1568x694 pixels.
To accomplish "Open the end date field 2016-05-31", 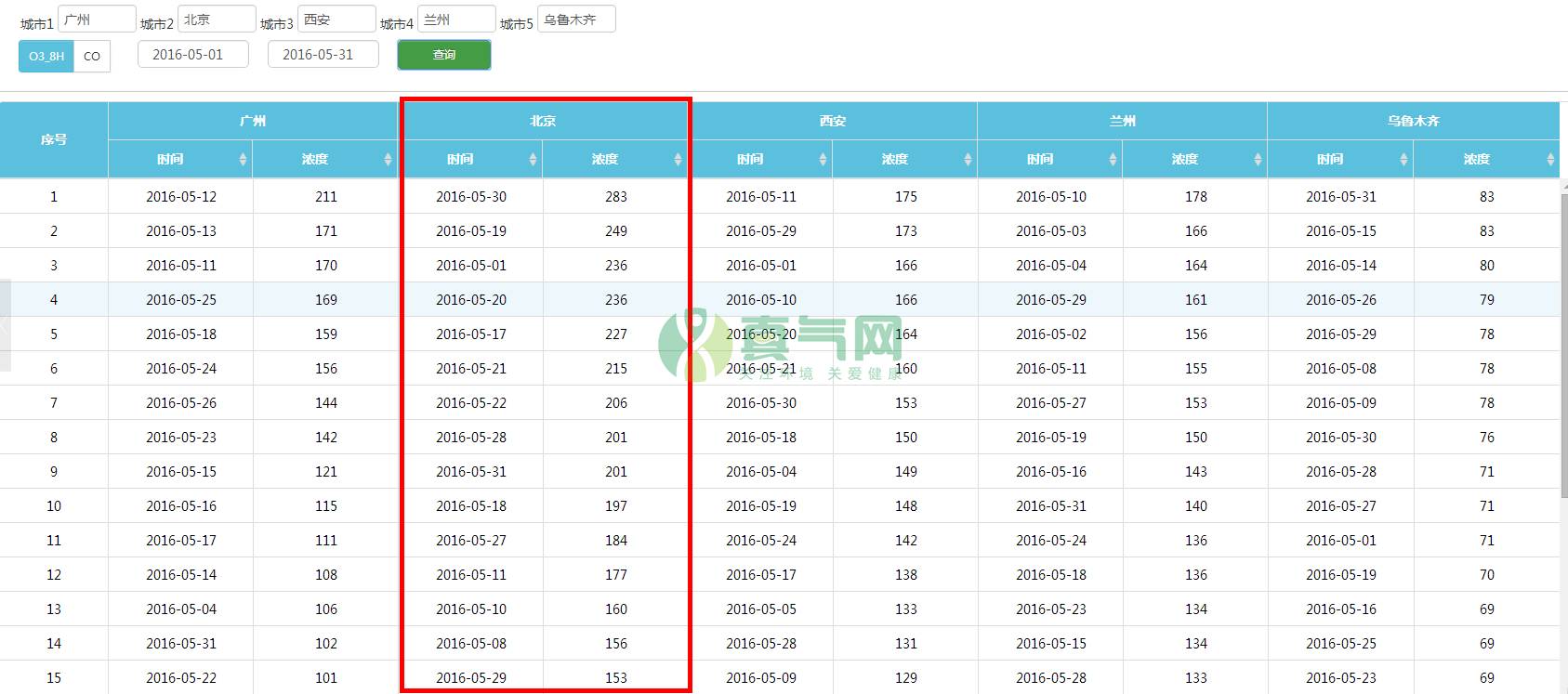I will 323,55.
